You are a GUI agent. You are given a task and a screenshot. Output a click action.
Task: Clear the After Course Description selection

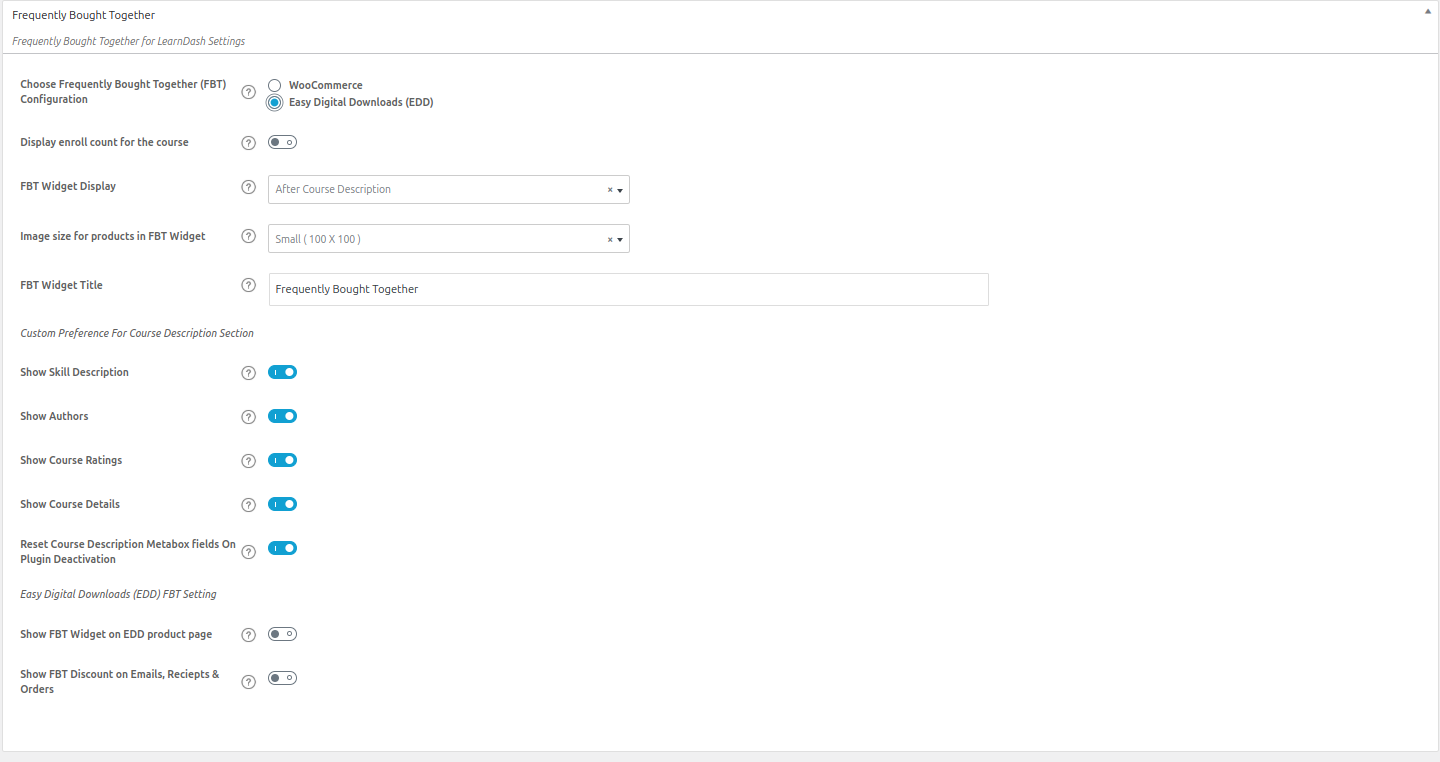[610, 190]
